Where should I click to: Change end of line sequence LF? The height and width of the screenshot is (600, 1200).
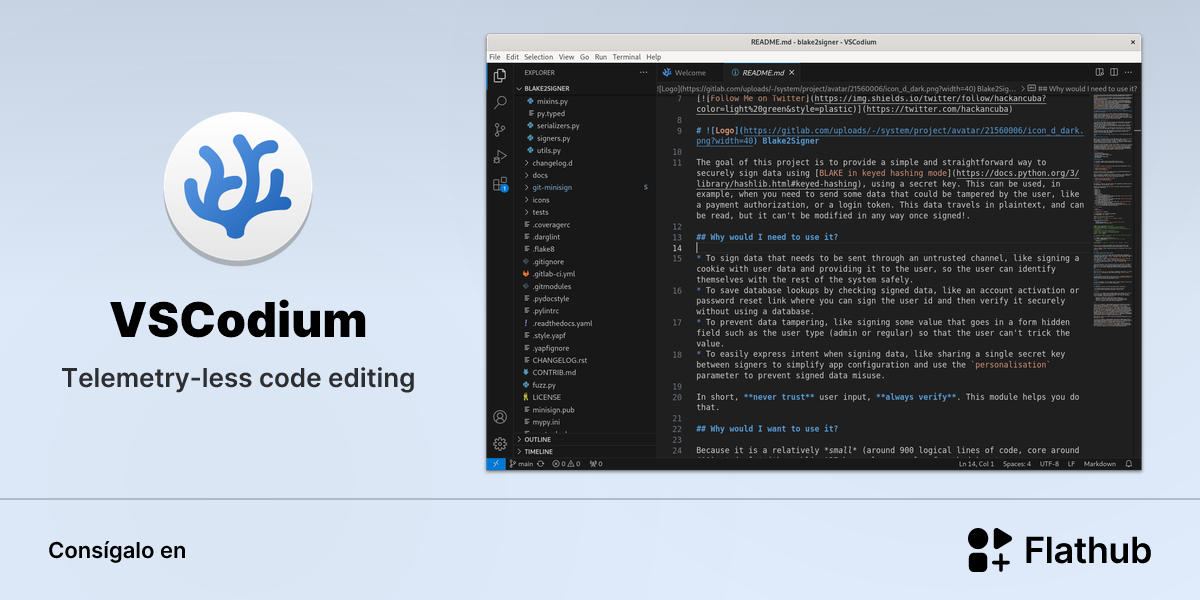click(x=1071, y=464)
